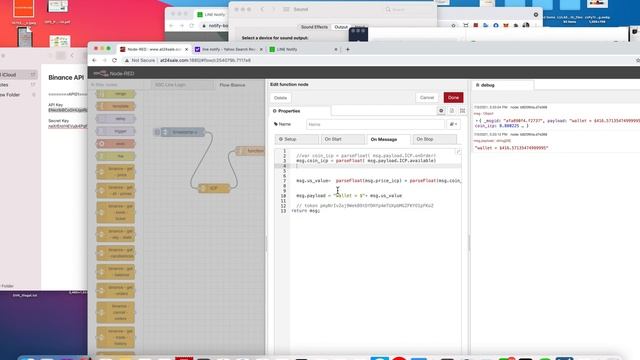Image resolution: width=640 pixels, height=360 pixels.
Task: Click the API Key link in Binance API note
Action: [x=68, y=110]
